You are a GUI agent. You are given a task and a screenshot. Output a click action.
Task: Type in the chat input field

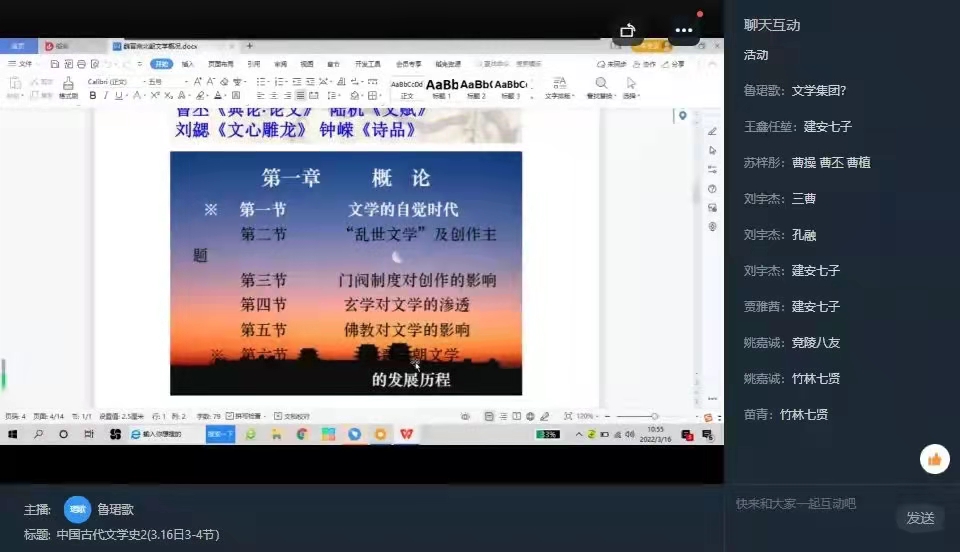pos(812,504)
